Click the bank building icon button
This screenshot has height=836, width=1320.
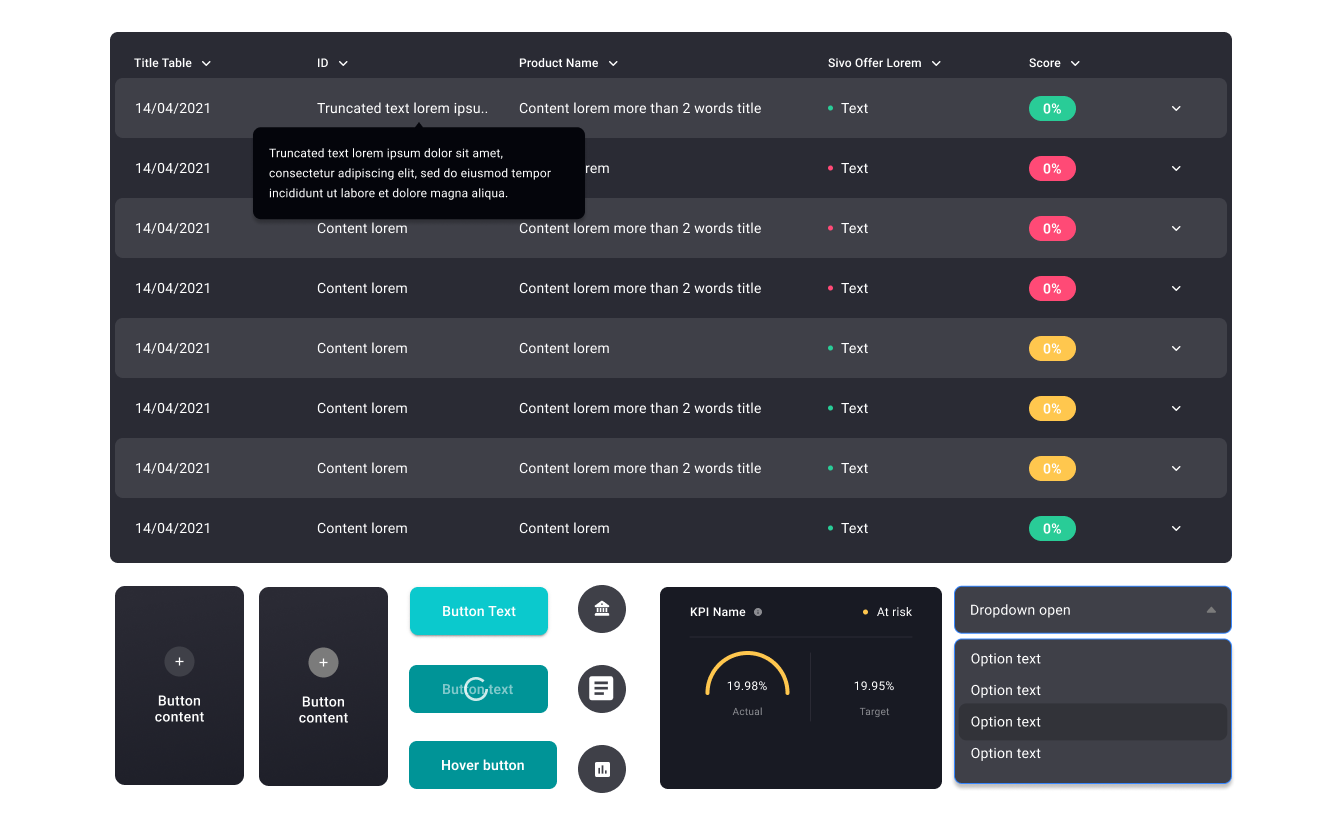coord(602,609)
